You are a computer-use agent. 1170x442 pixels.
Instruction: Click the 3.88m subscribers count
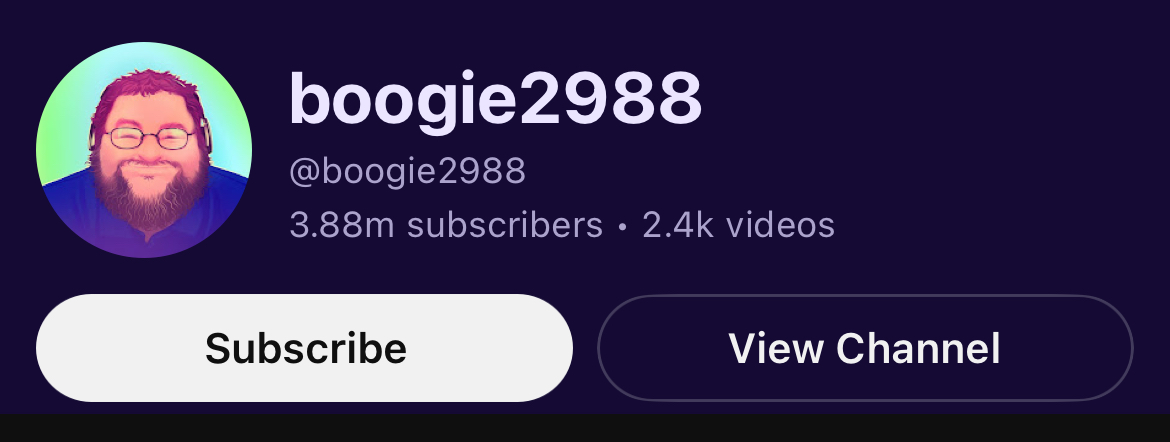(x=445, y=225)
